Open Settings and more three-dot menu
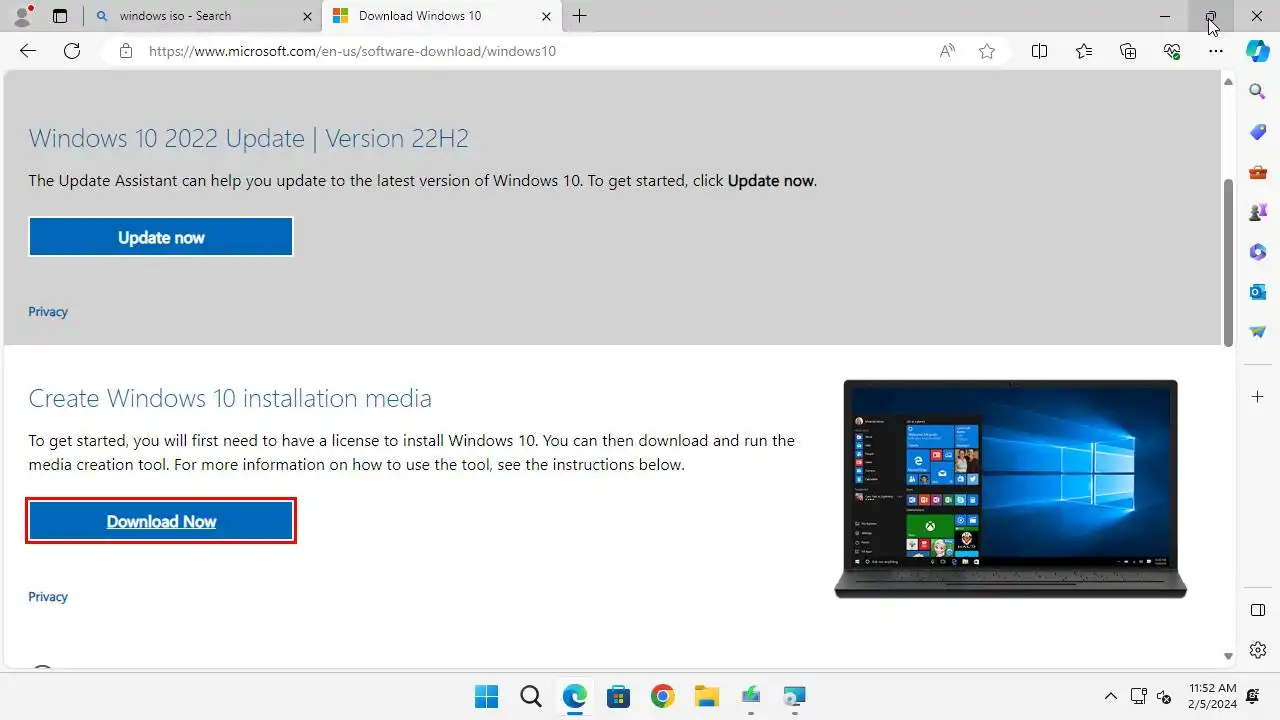 pos(1216,51)
